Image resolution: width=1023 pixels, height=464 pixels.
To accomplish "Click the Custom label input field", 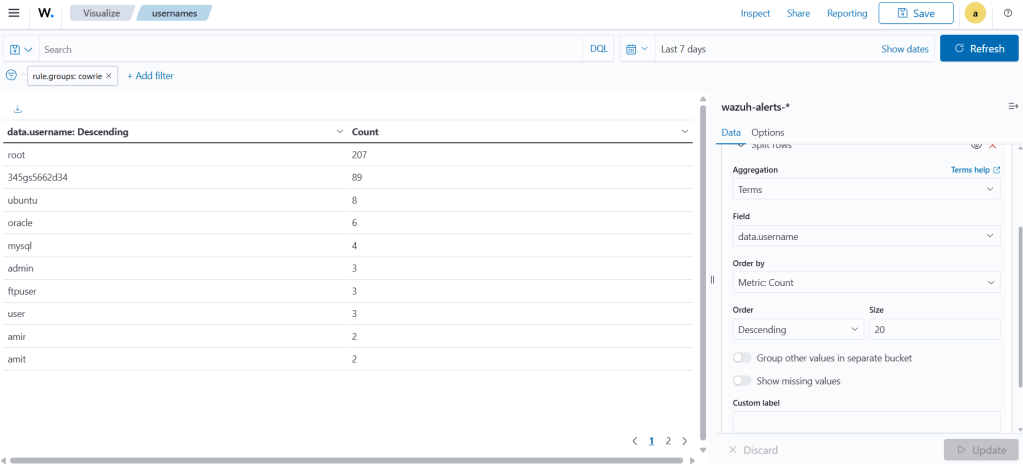I will click(x=866, y=421).
